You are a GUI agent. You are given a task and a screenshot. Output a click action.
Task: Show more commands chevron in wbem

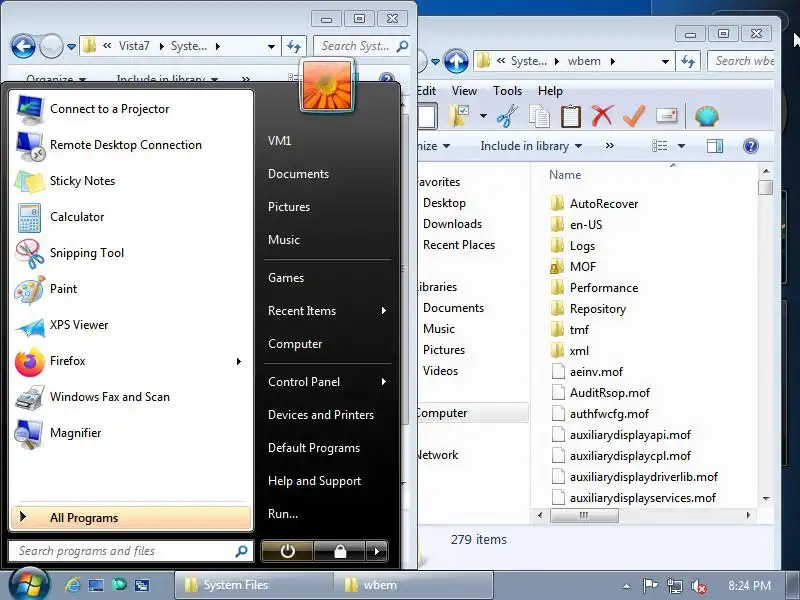click(610, 146)
